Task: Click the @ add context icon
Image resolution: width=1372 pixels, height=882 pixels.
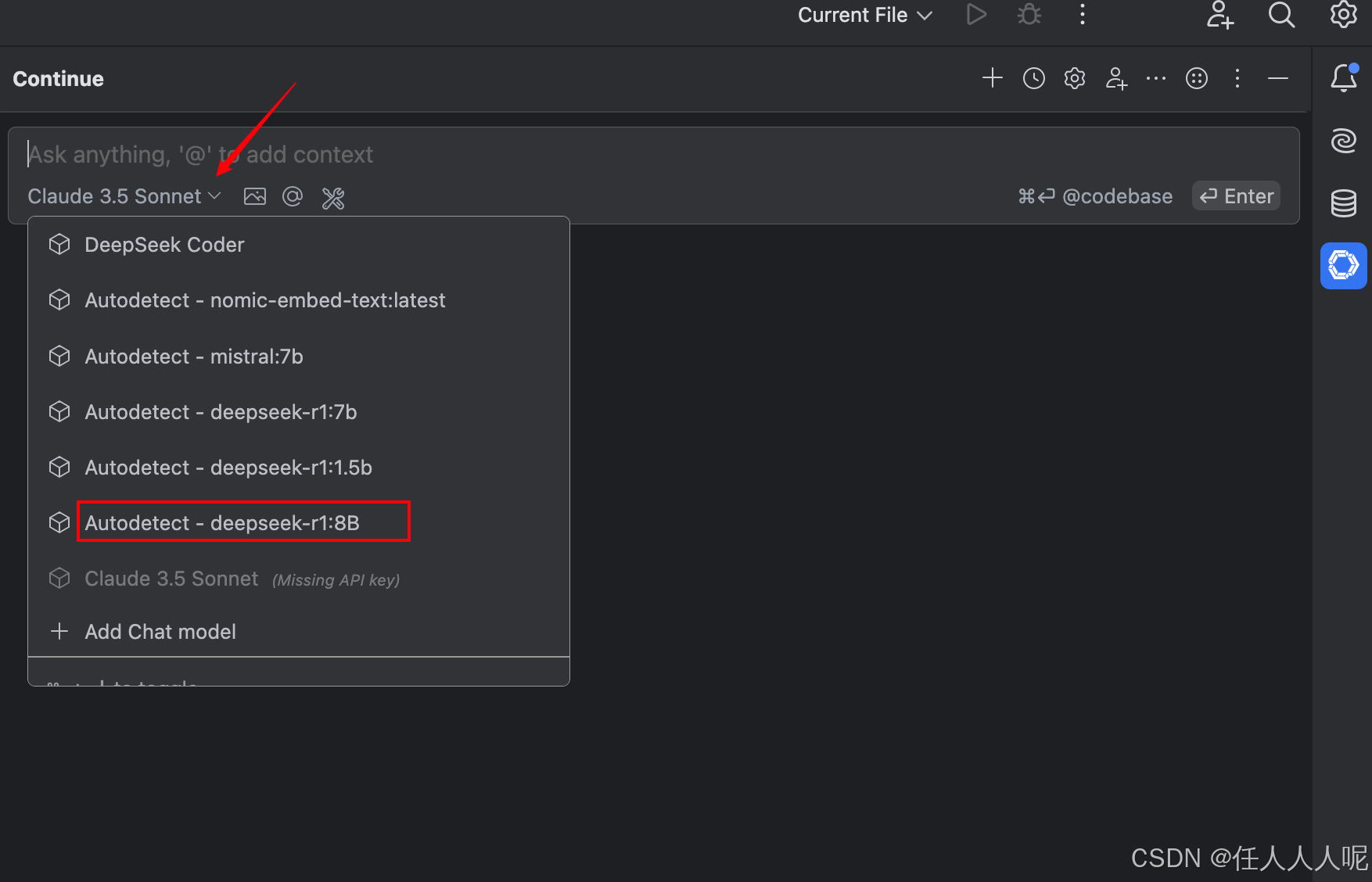Action: pos(293,196)
